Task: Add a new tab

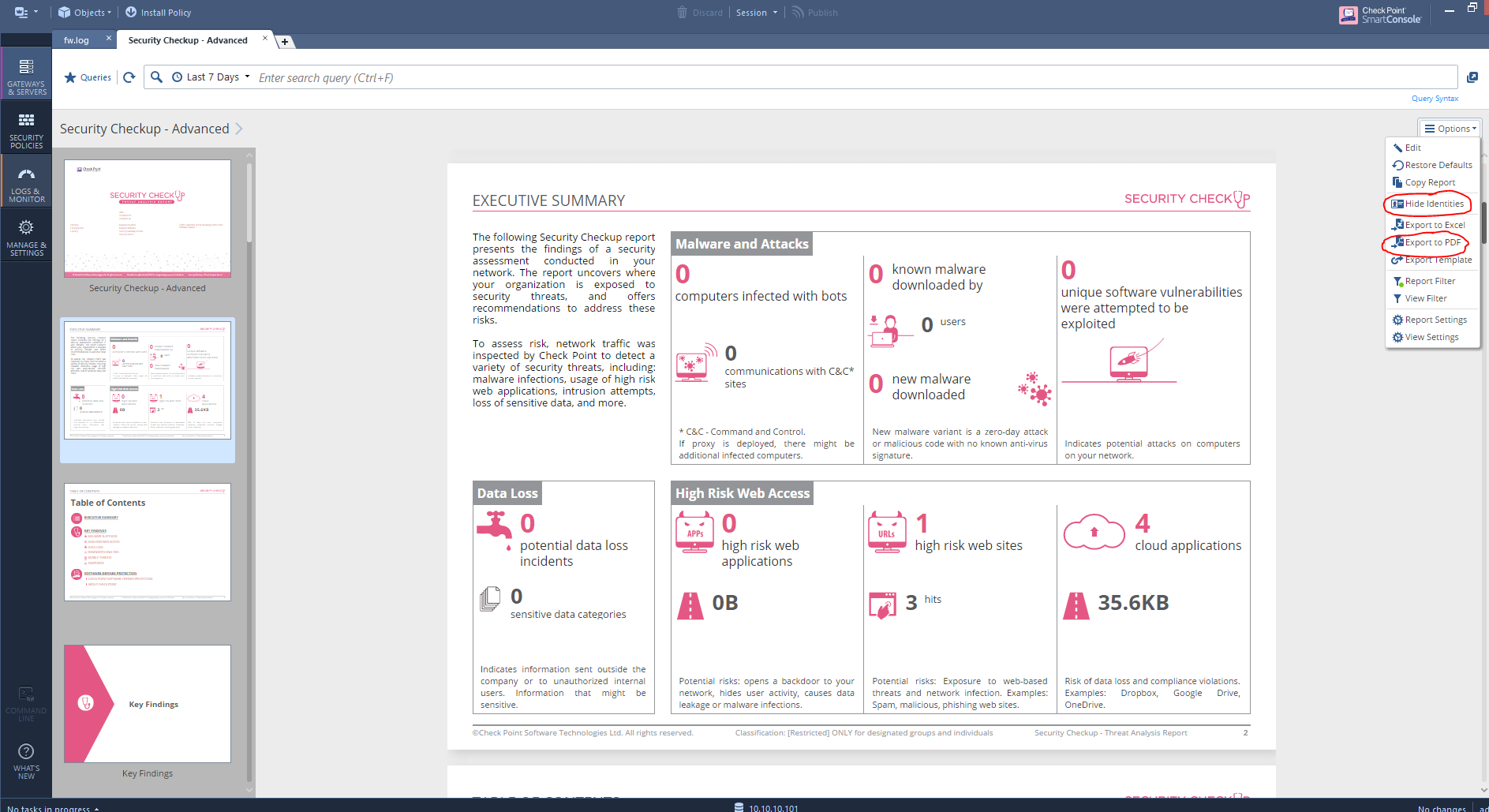Action: pos(285,42)
